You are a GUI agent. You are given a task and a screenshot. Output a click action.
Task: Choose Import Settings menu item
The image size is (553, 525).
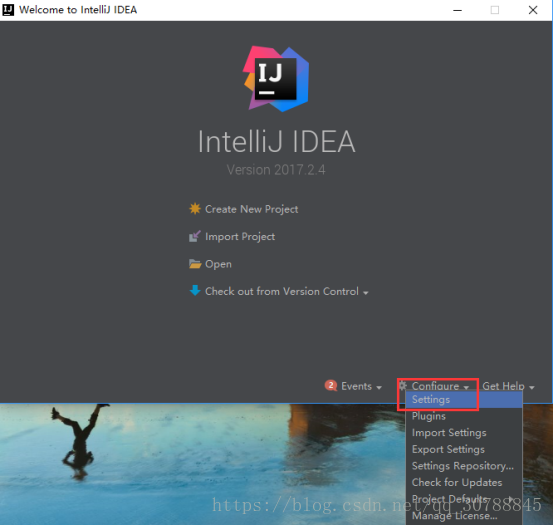[464, 433]
